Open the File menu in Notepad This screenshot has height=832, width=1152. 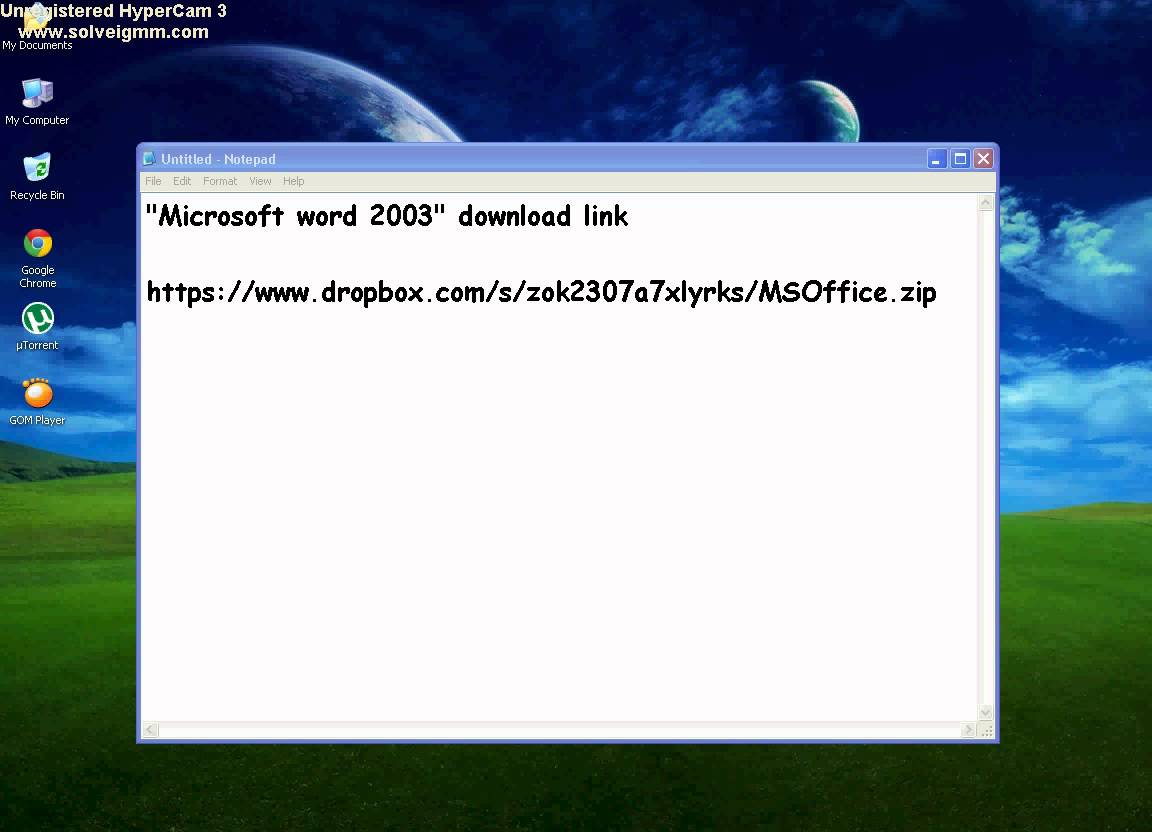pyautogui.click(x=153, y=182)
